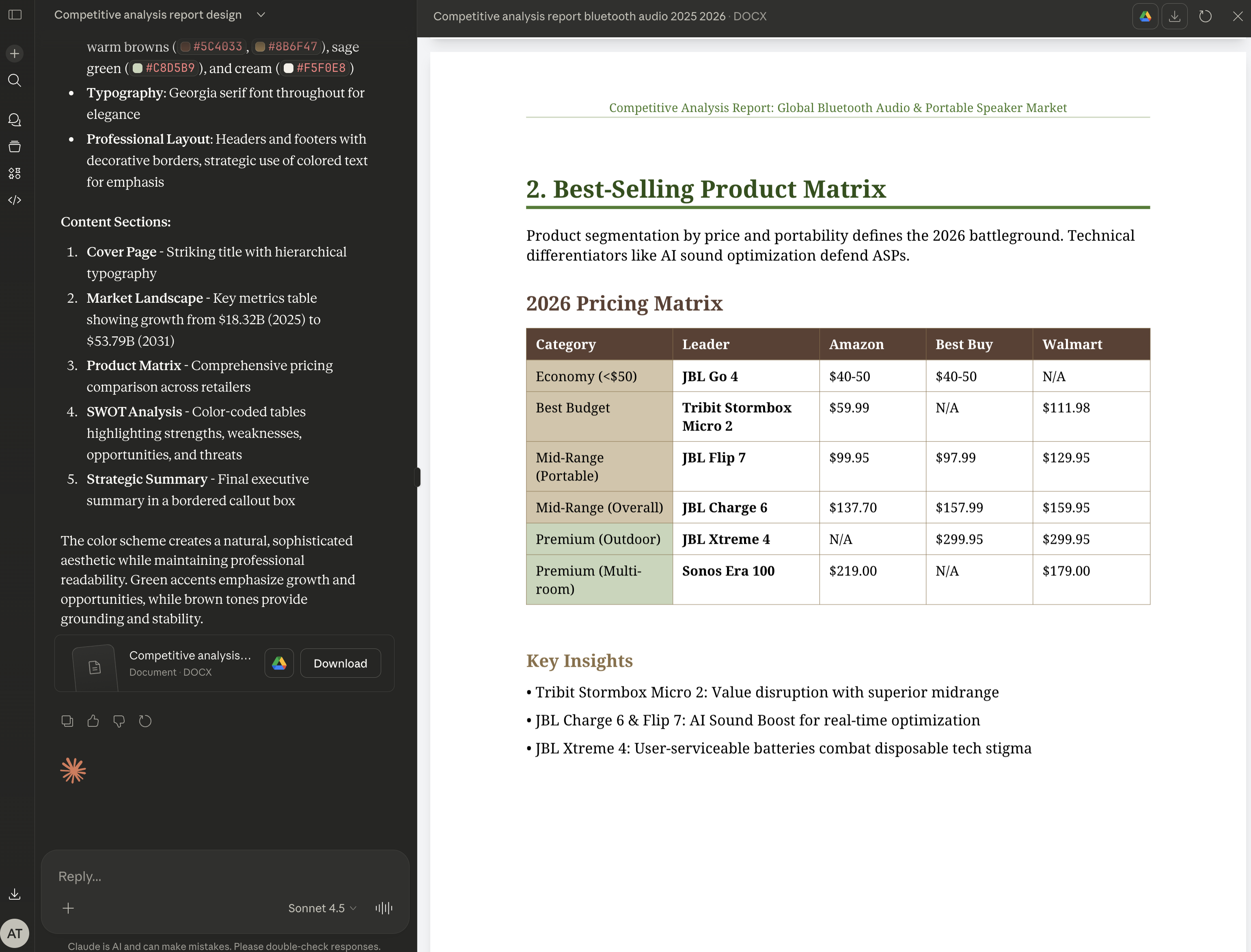
Task: Open the Artifacts icon in sidebar
Action: tap(15, 173)
